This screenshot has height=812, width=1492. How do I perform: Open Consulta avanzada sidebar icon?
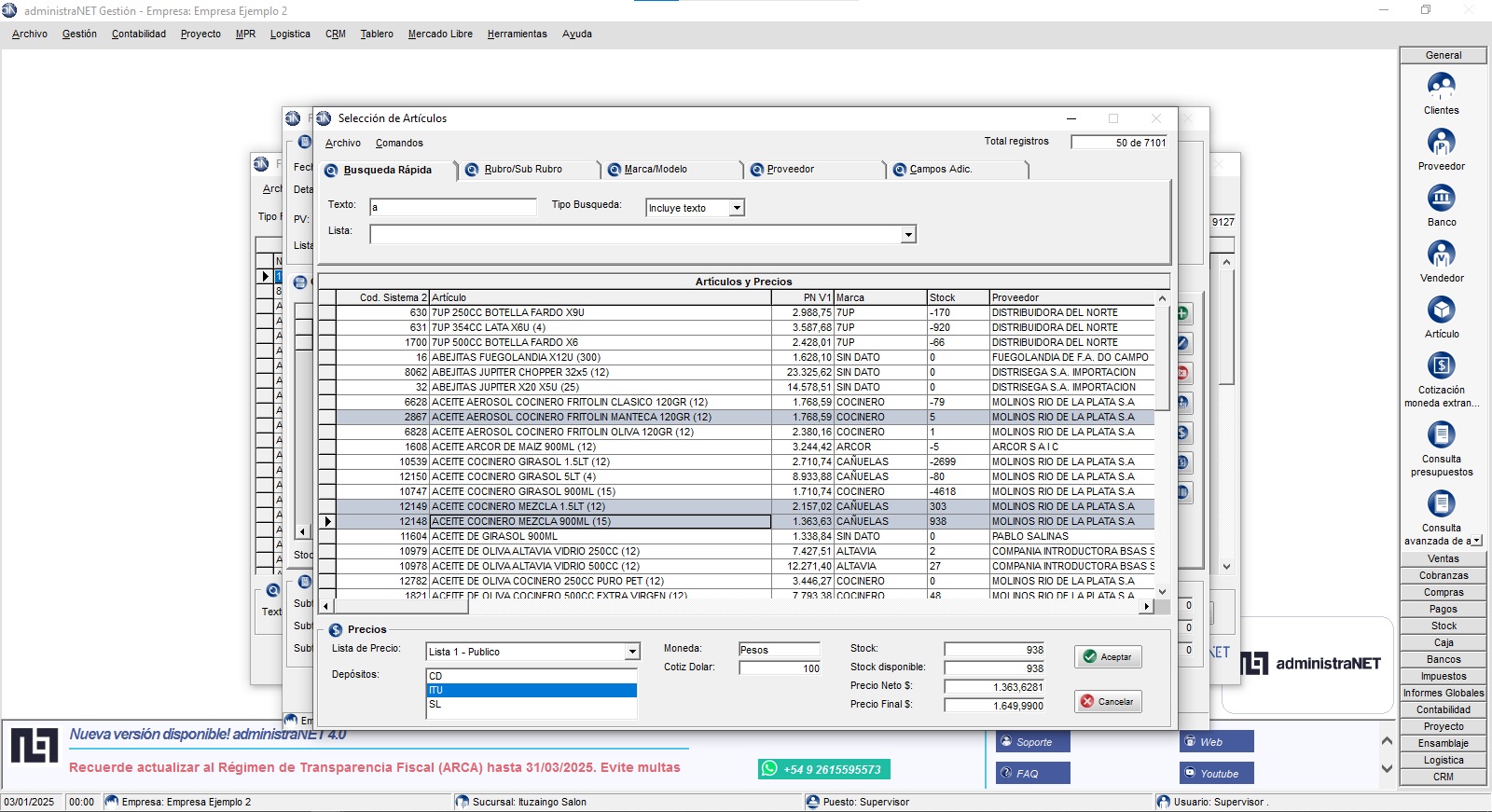1441,504
